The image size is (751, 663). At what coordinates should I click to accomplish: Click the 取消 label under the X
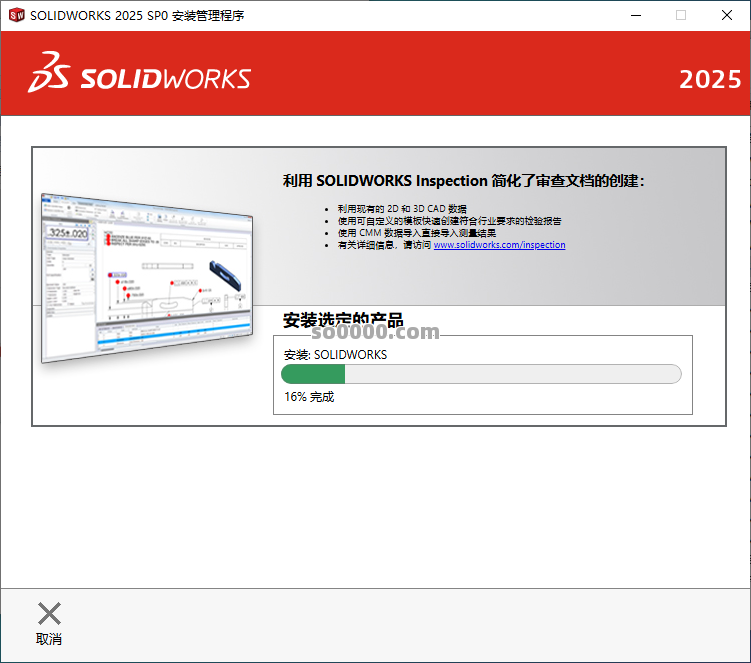click(49, 639)
